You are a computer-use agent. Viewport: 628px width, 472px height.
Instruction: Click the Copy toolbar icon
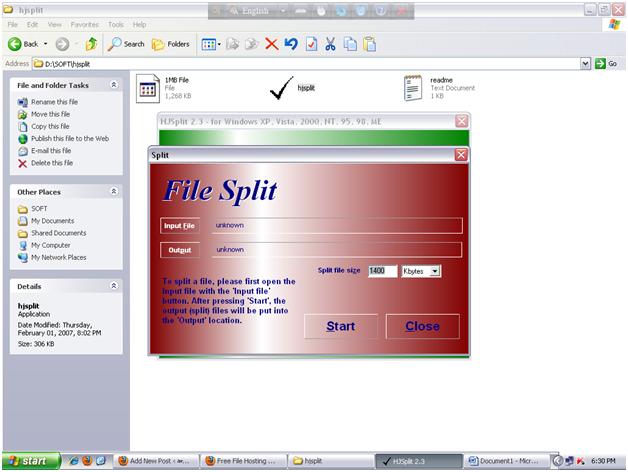[350, 44]
